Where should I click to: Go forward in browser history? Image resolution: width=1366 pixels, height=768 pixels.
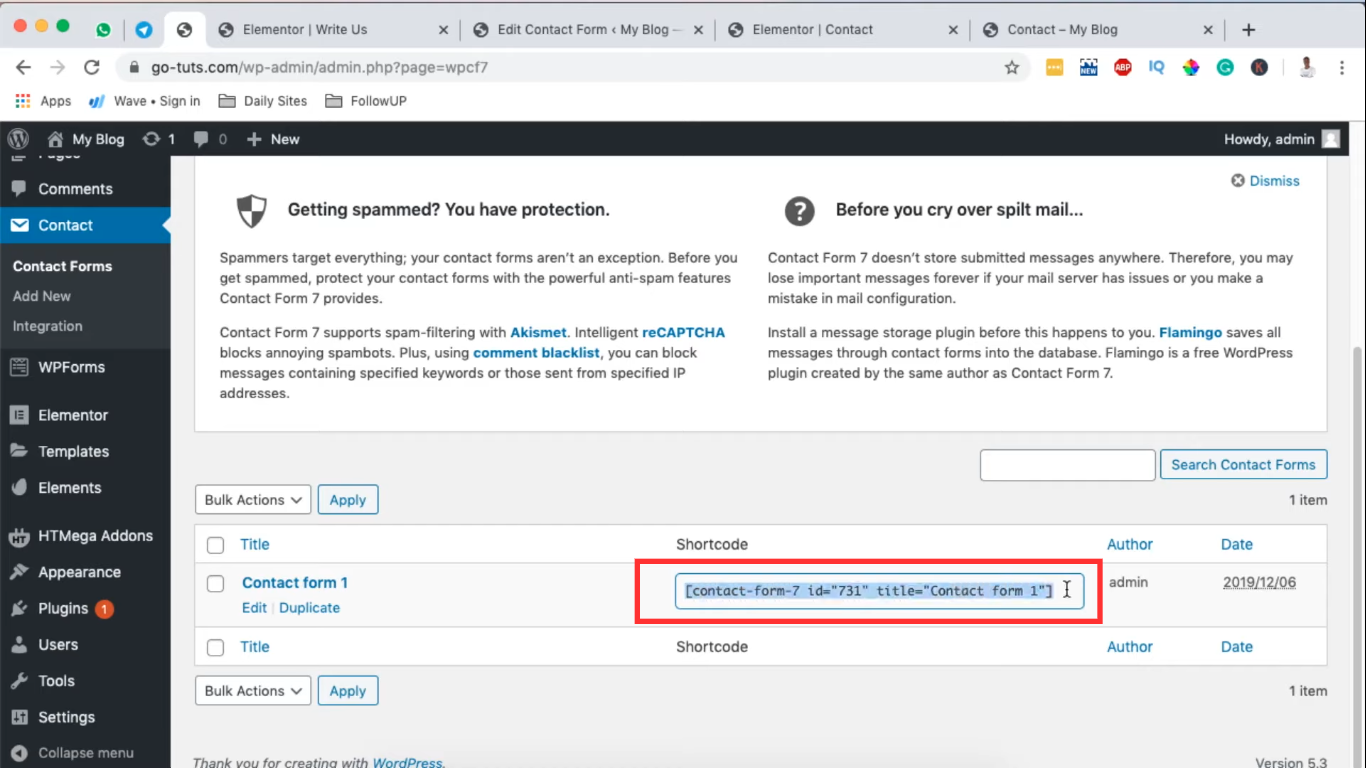pyautogui.click(x=58, y=67)
